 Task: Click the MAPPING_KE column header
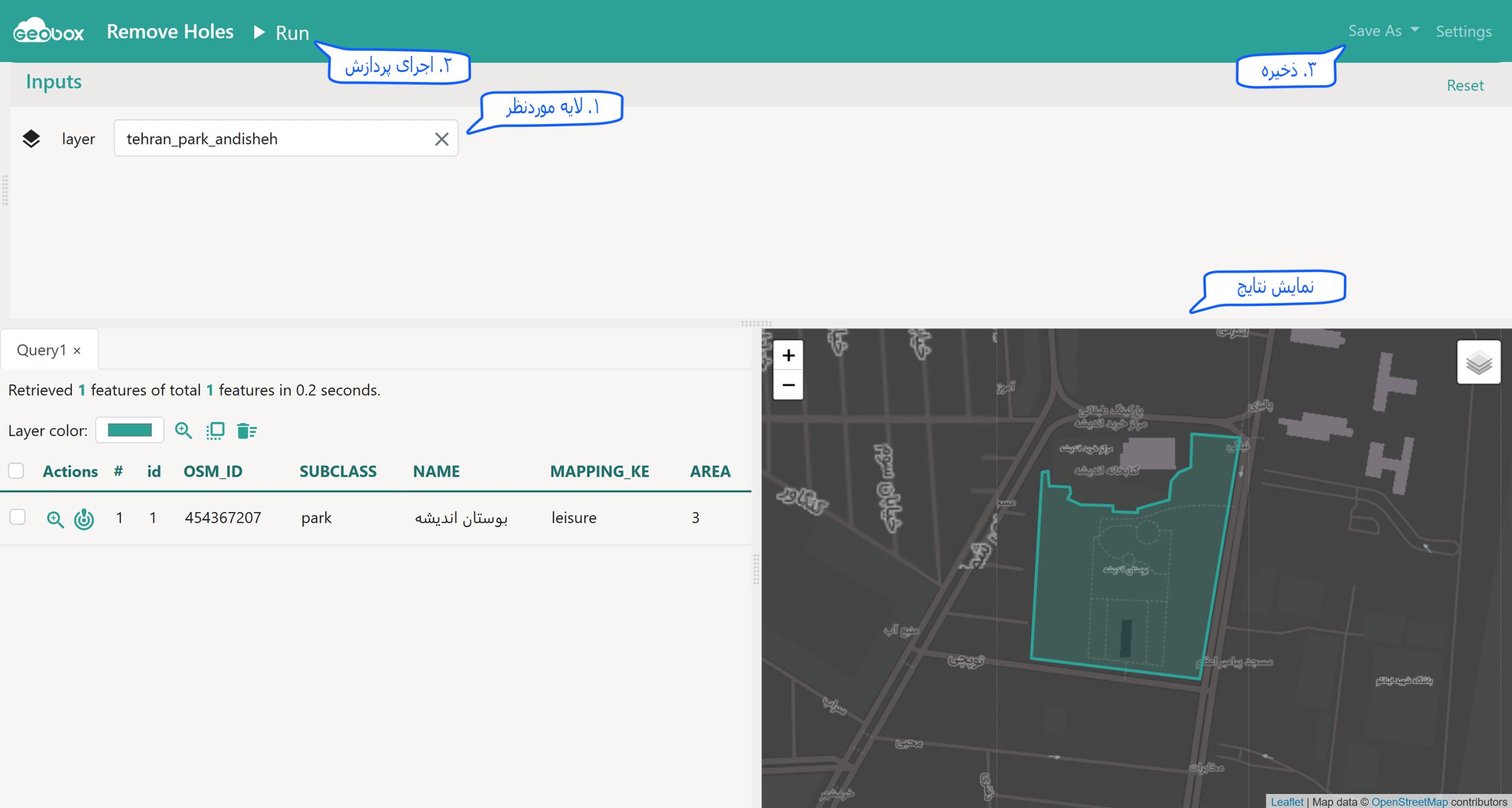tap(599, 471)
